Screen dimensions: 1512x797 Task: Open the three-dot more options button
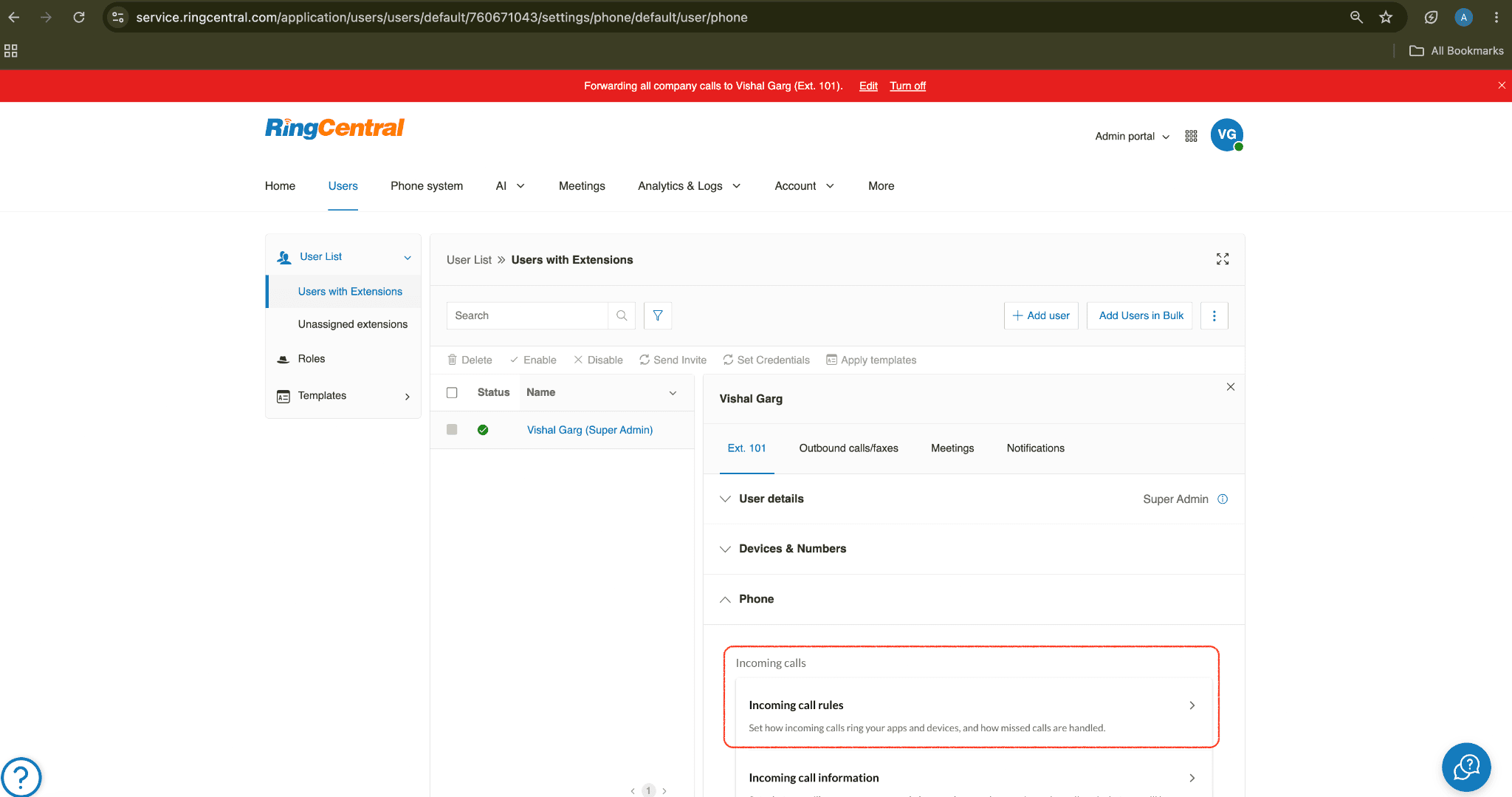pos(1214,315)
